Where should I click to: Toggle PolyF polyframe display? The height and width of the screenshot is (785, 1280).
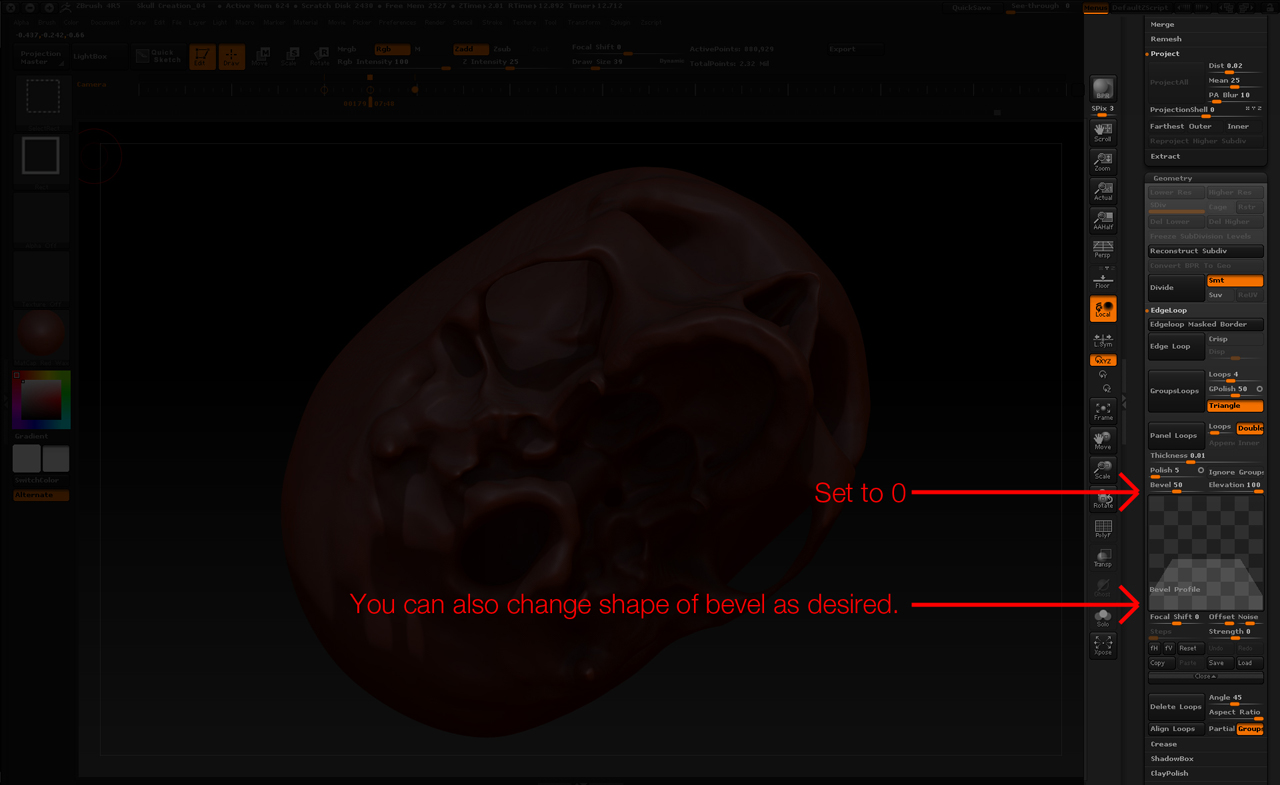click(1103, 529)
